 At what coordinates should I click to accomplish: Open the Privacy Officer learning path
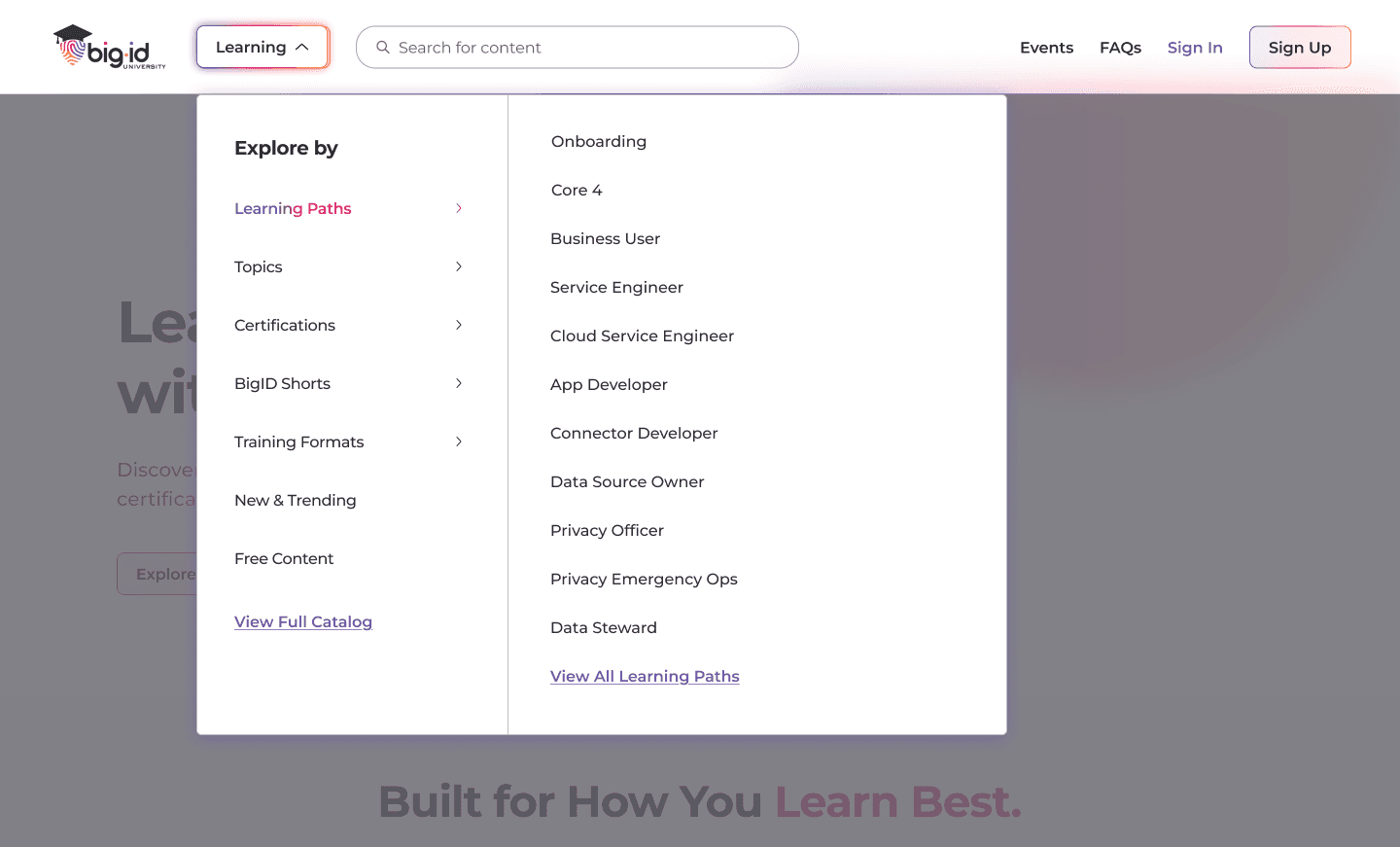point(607,530)
